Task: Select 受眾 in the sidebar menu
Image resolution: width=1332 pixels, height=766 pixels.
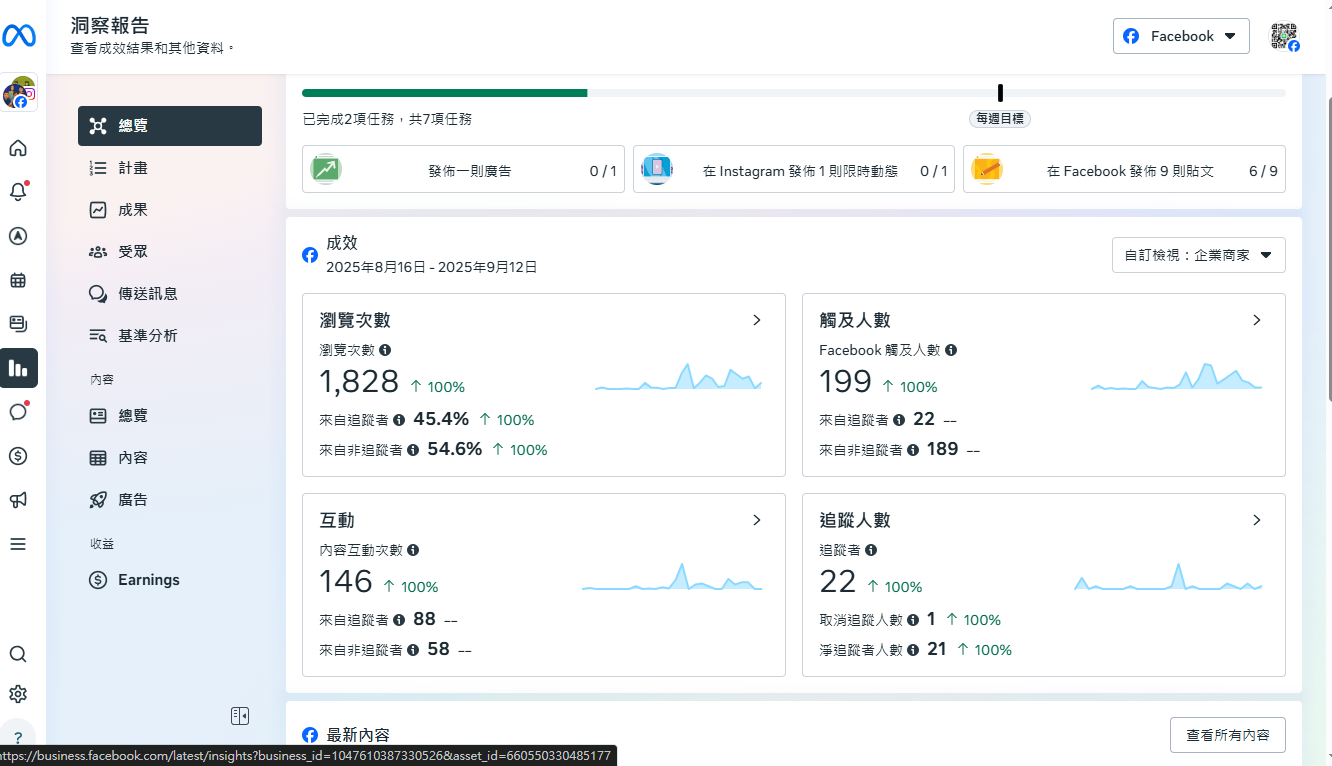Action: click(x=133, y=252)
